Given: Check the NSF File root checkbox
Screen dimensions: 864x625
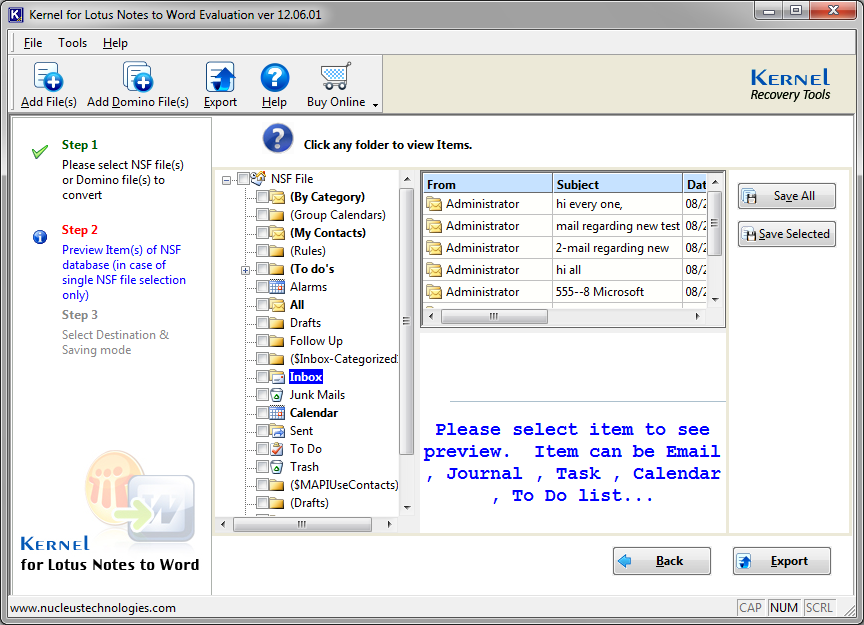Looking at the screenshot, I should [x=243, y=179].
